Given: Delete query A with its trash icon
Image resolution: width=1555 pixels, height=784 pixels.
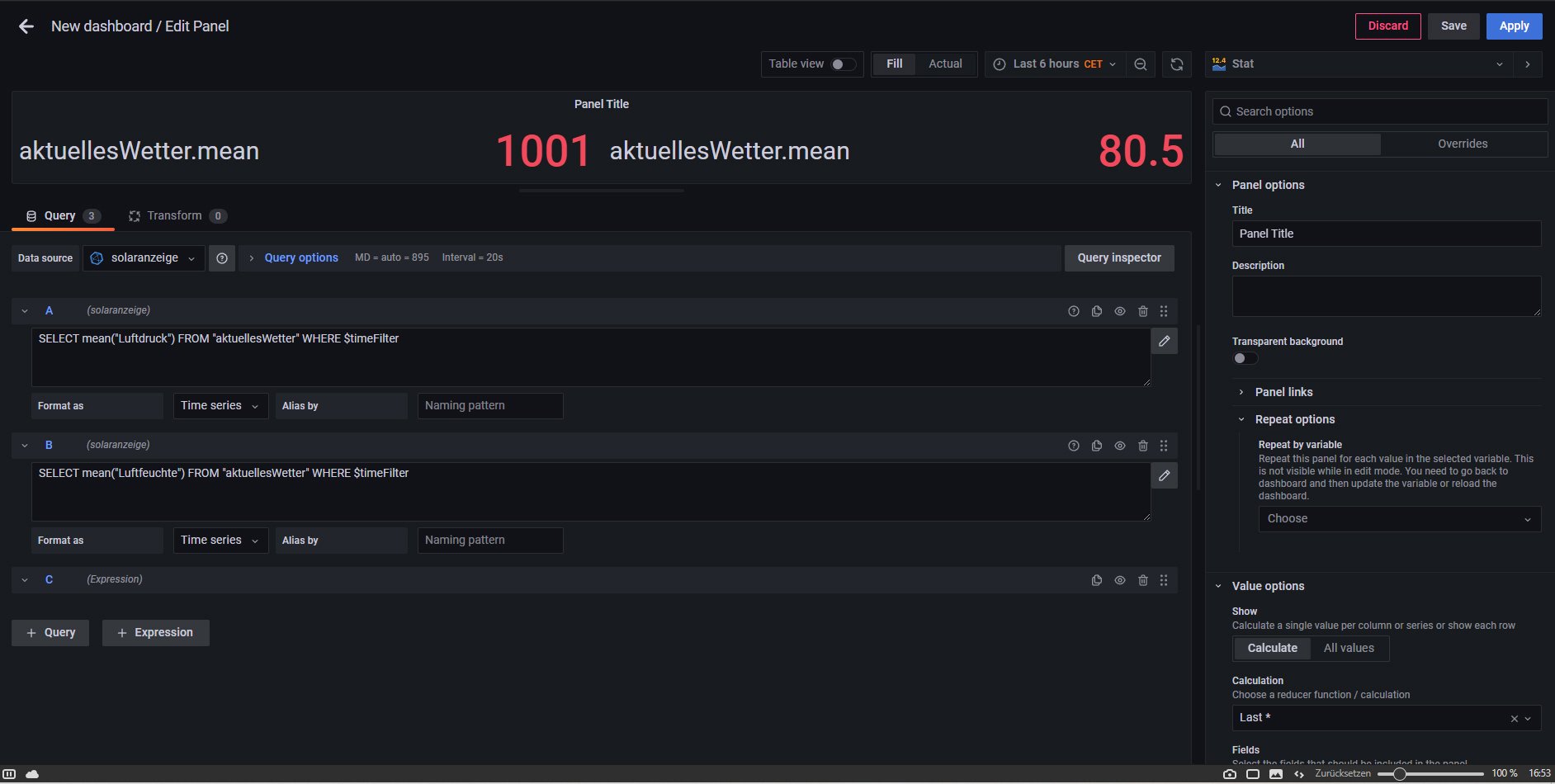Looking at the screenshot, I should tap(1142, 311).
